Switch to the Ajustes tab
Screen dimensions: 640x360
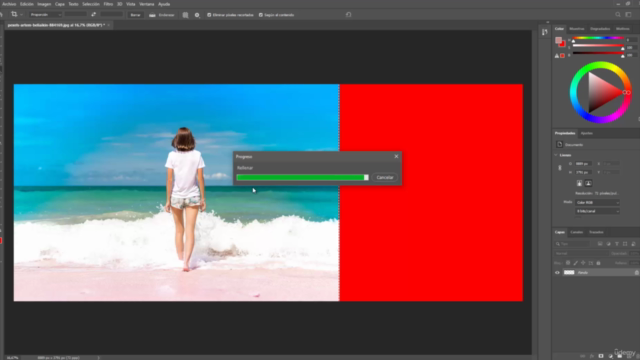pos(587,133)
